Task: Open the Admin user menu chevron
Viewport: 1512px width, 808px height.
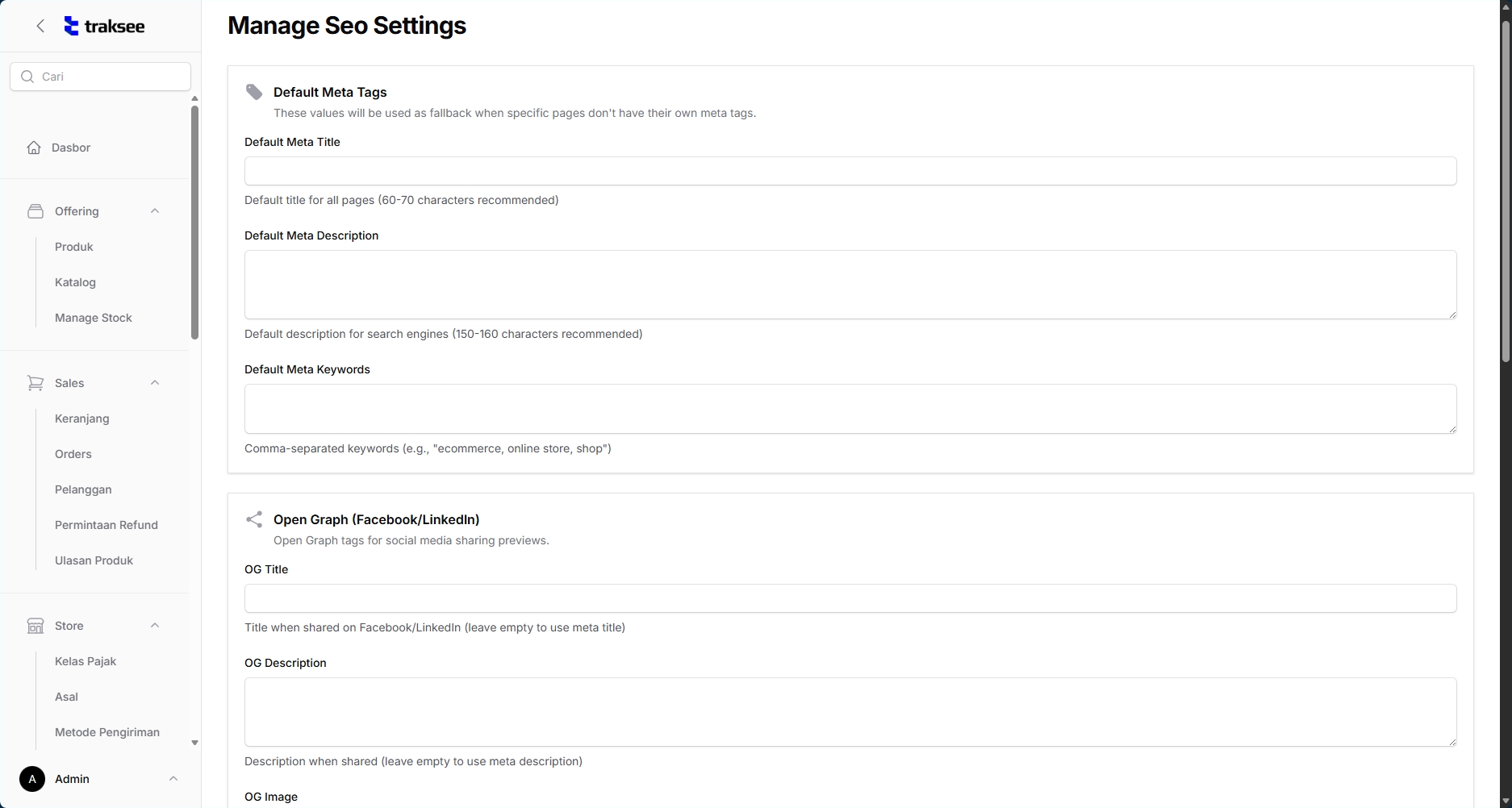Action: (x=173, y=779)
